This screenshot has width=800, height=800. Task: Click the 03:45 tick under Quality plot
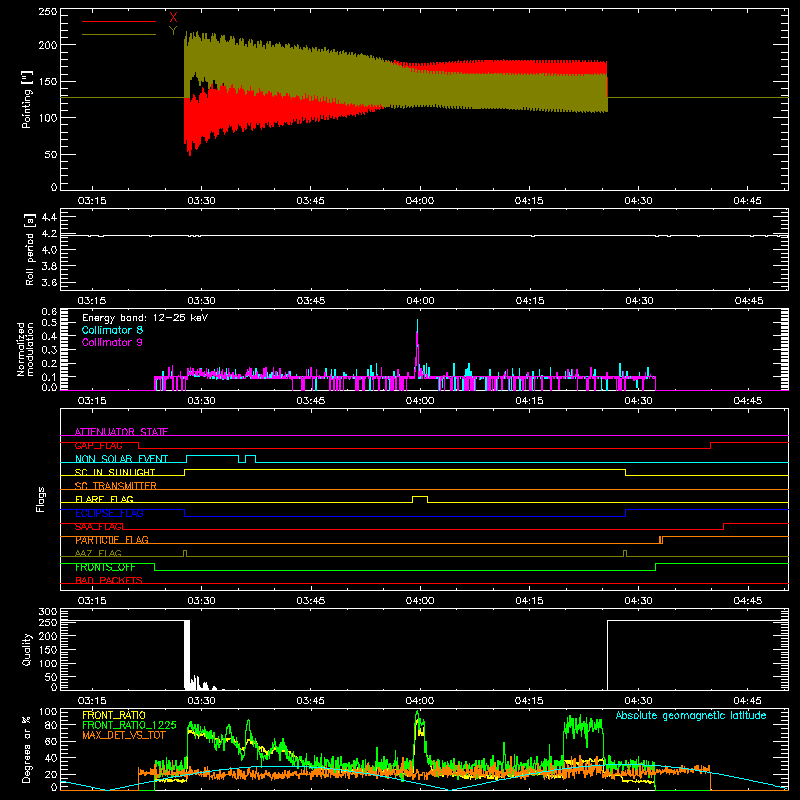coord(310,701)
